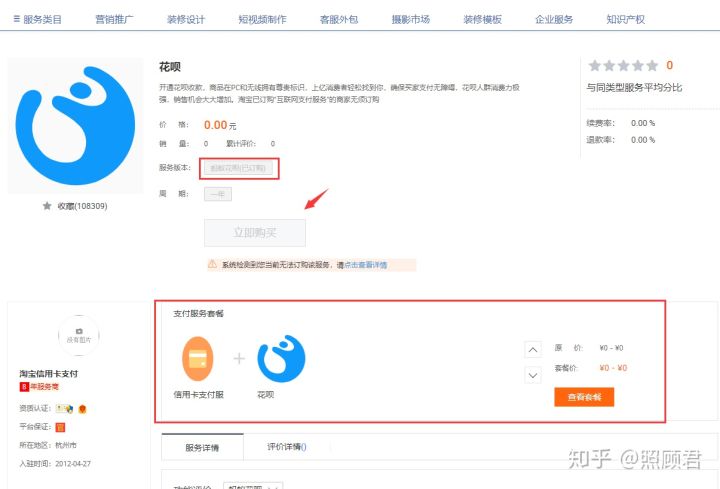Click the orange 资质认证 medal icon

pos(82,408)
